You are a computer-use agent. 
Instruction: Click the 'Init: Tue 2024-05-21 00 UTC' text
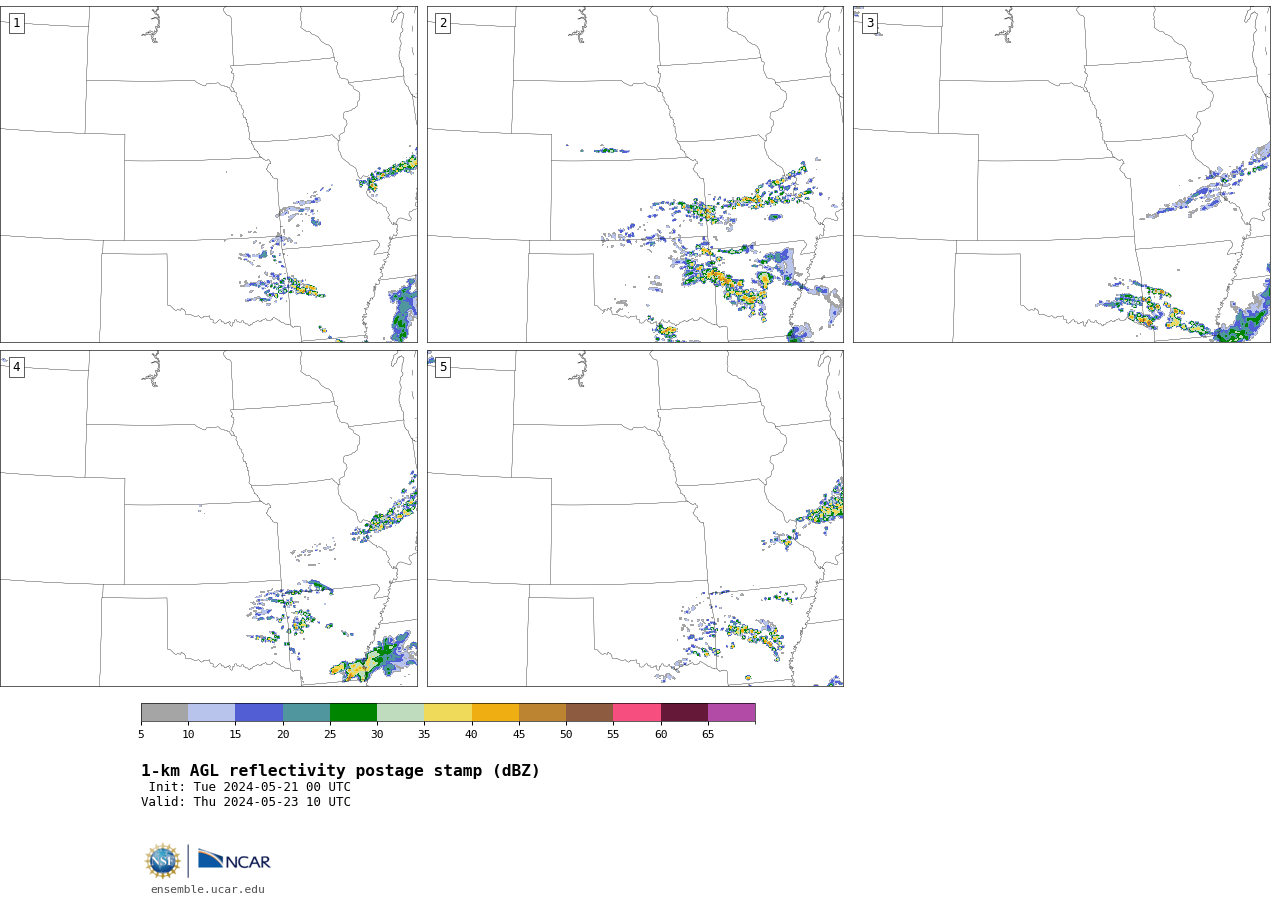click(x=250, y=787)
